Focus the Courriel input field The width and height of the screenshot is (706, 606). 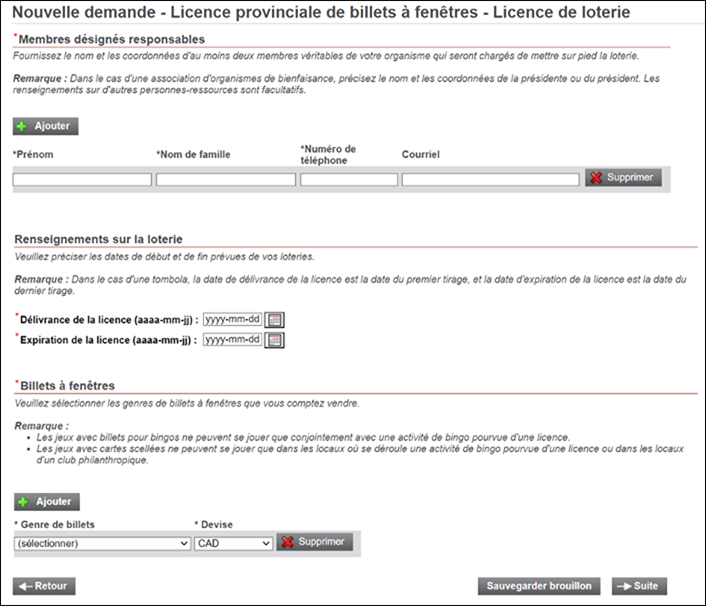pyautogui.click(x=490, y=180)
